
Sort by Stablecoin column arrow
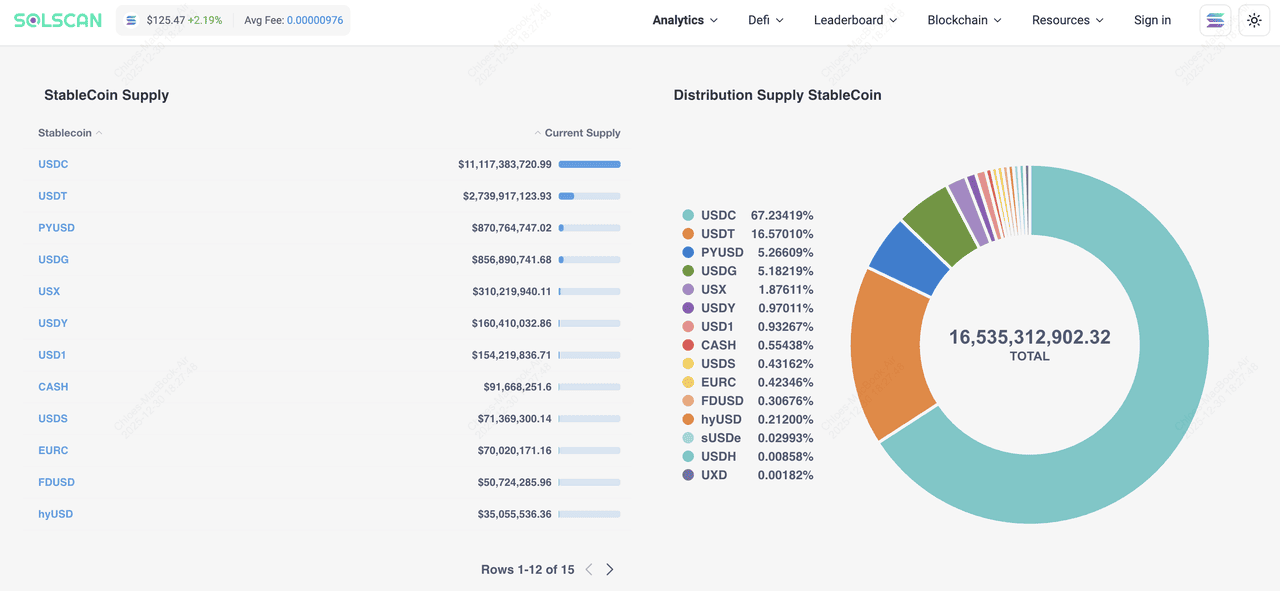(99, 133)
